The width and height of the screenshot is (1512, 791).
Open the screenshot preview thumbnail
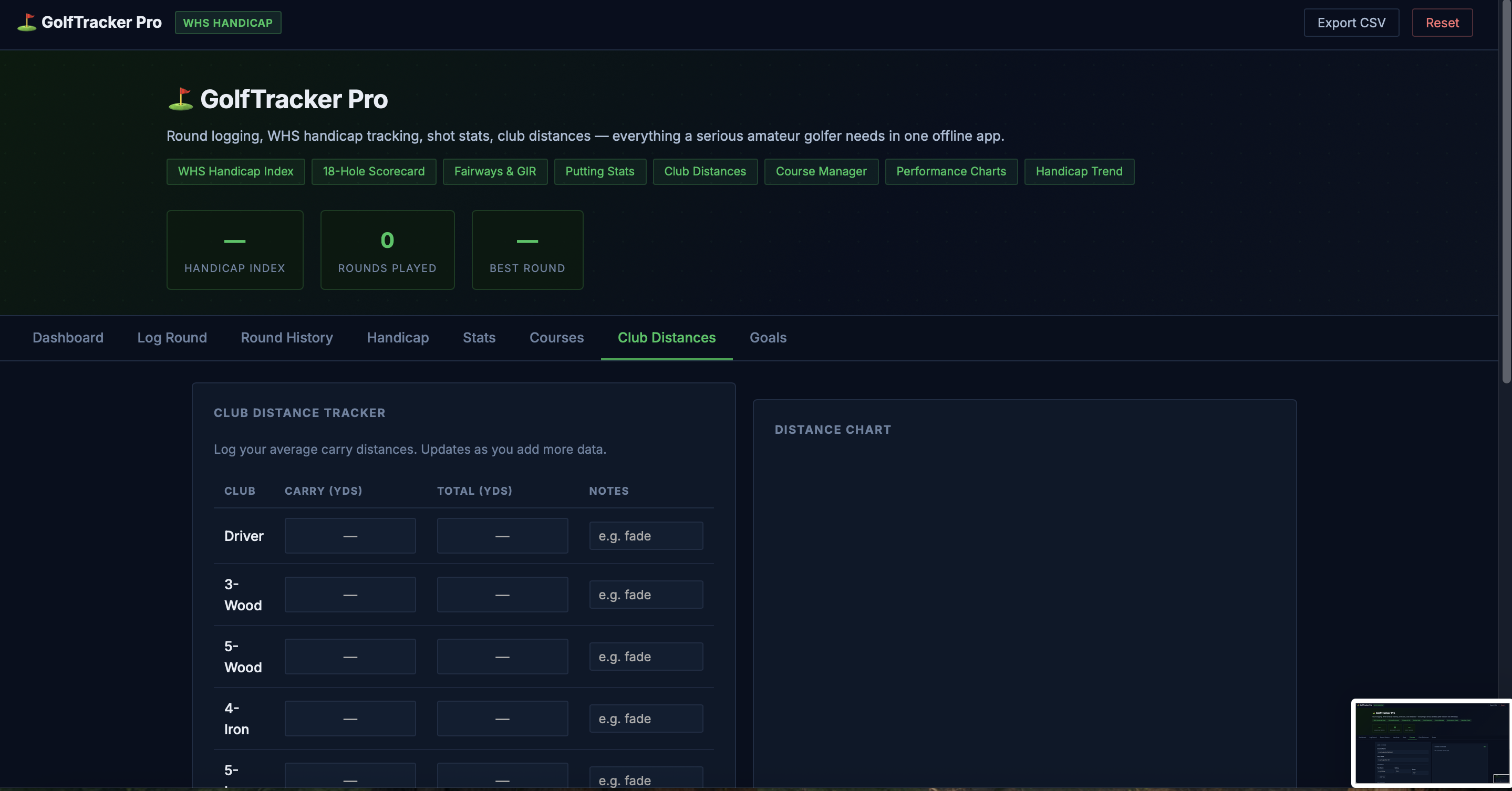click(1431, 742)
